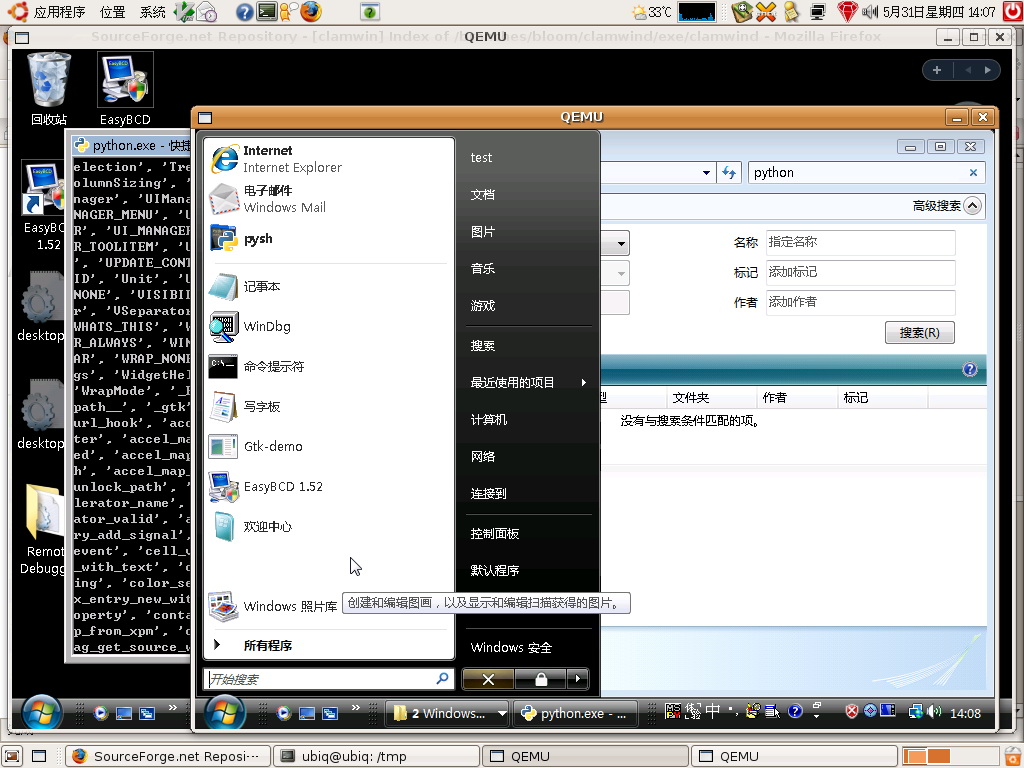Click the network connection tray icon

(x=916, y=711)
